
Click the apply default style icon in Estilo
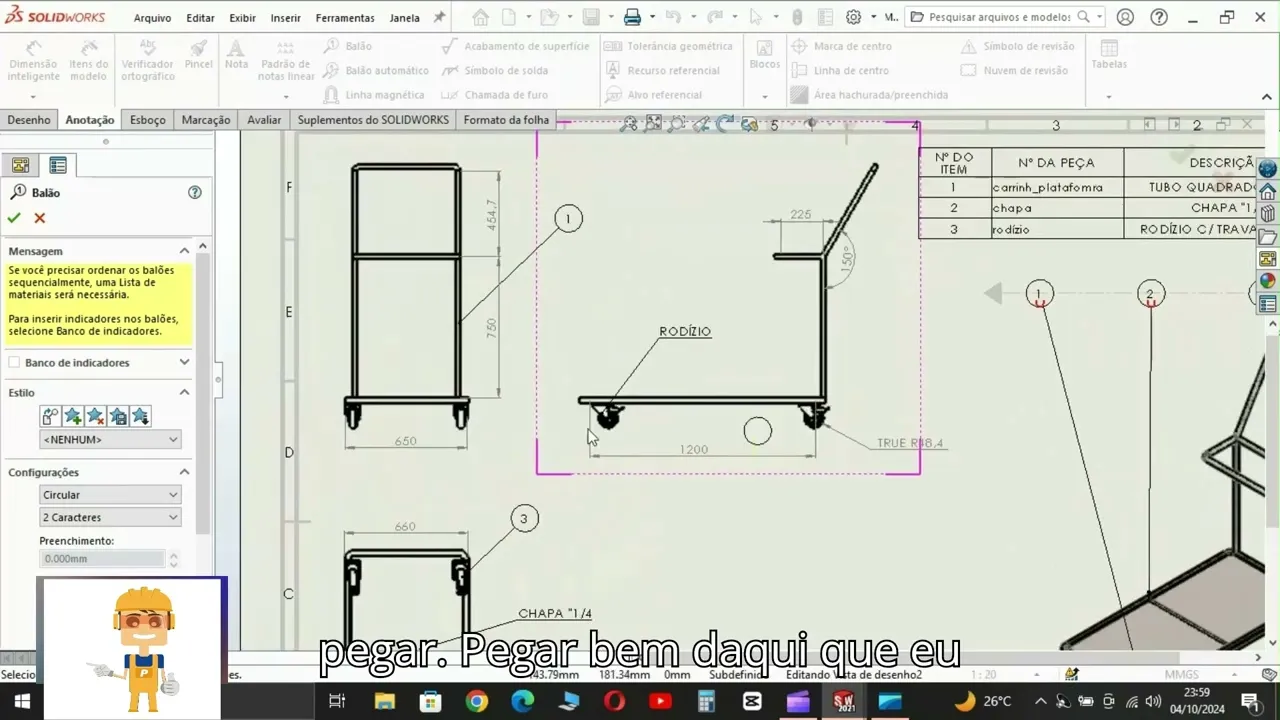[51, 416]
